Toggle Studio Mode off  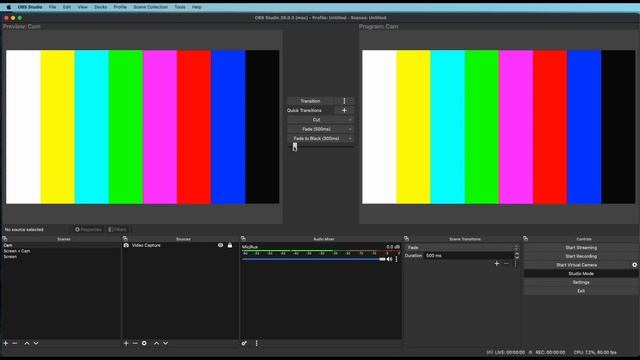point(581,273)
